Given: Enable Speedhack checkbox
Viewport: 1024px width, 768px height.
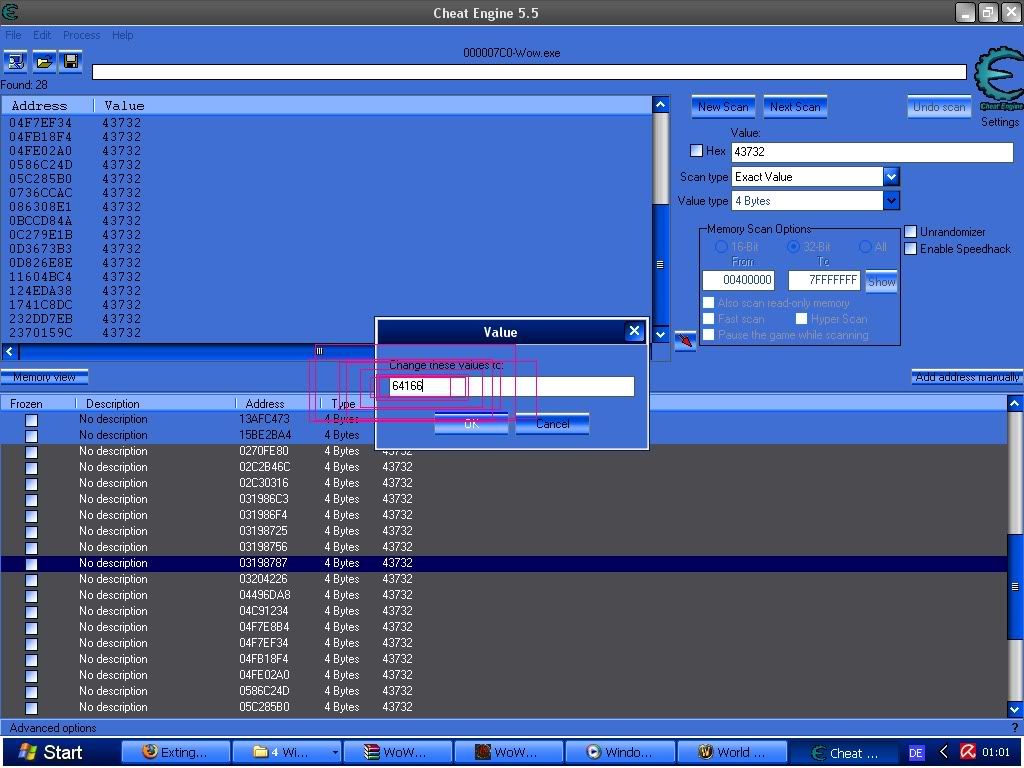Looking at the screenshot, I should pos(910,249).
